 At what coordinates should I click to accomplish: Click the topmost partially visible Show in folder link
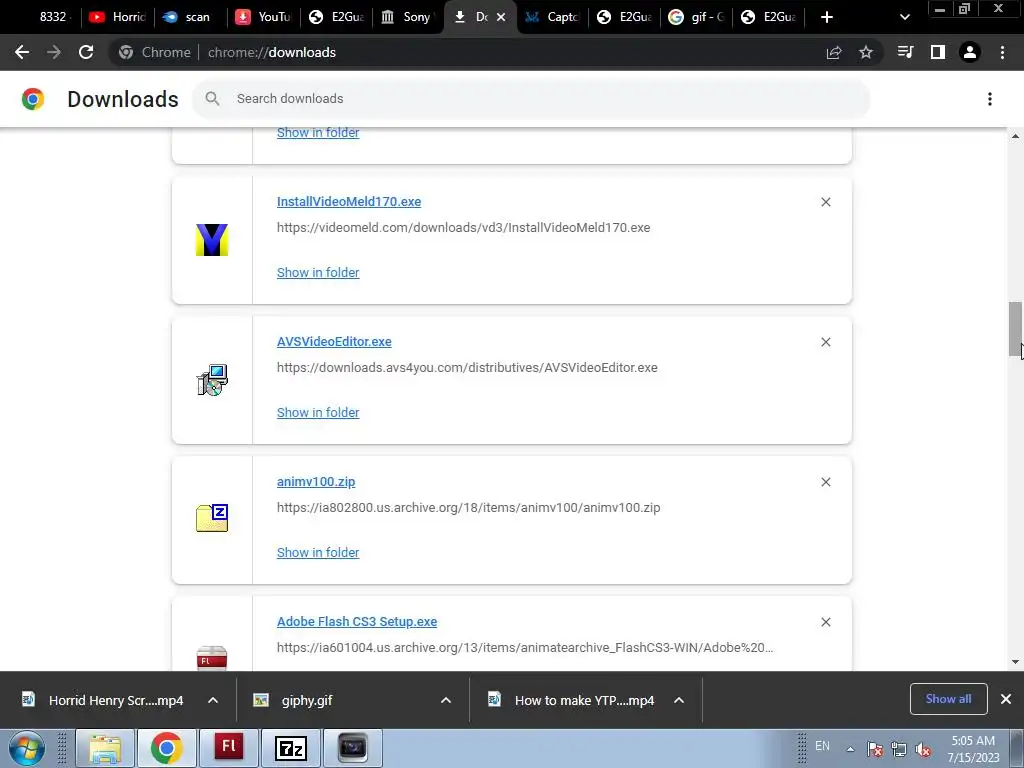tap(318, 133)
